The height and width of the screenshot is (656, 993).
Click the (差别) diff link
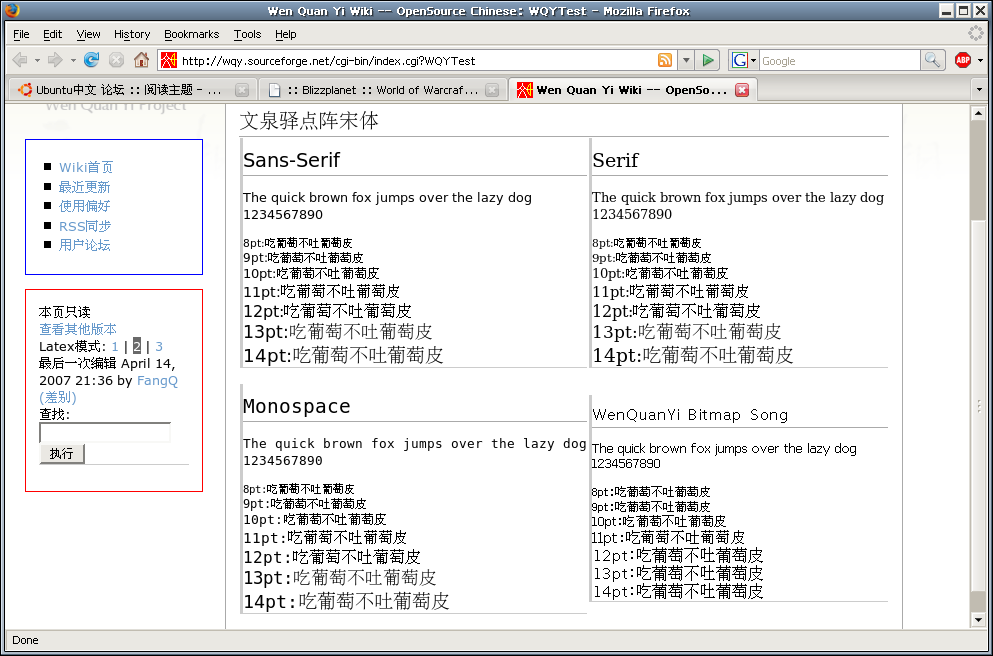coord(58,398)
